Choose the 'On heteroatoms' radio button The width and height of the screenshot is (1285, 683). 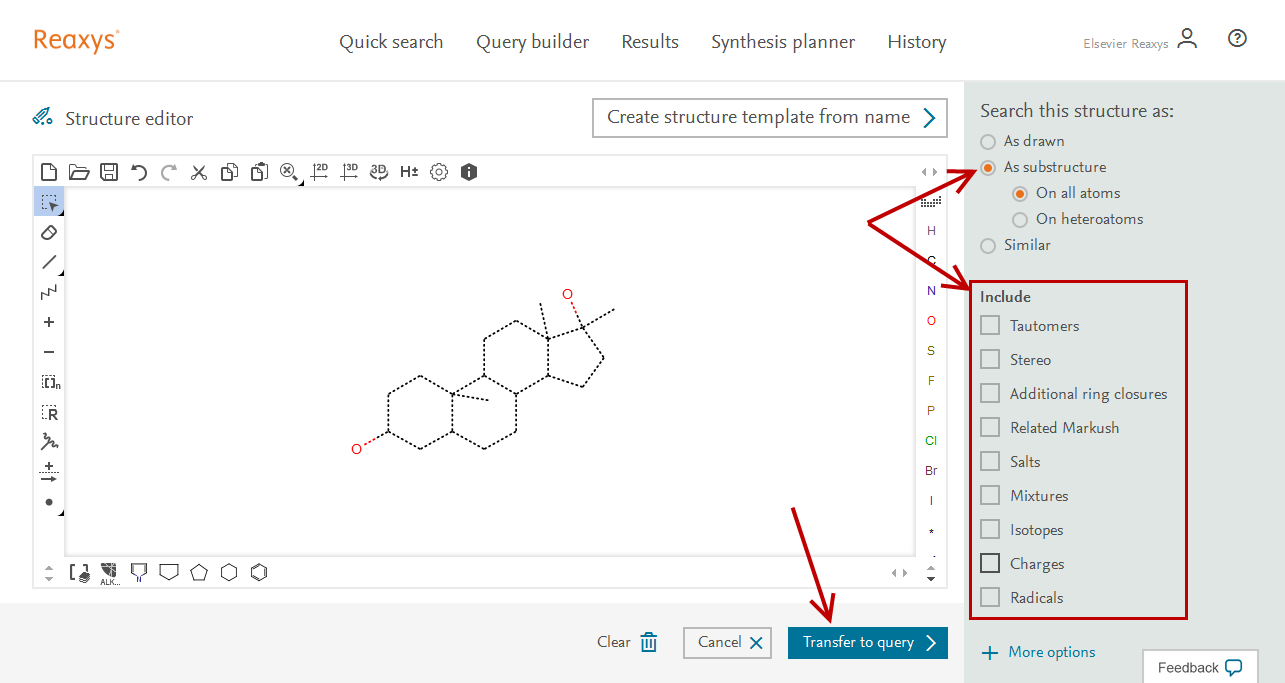[x=1020, y=219]
